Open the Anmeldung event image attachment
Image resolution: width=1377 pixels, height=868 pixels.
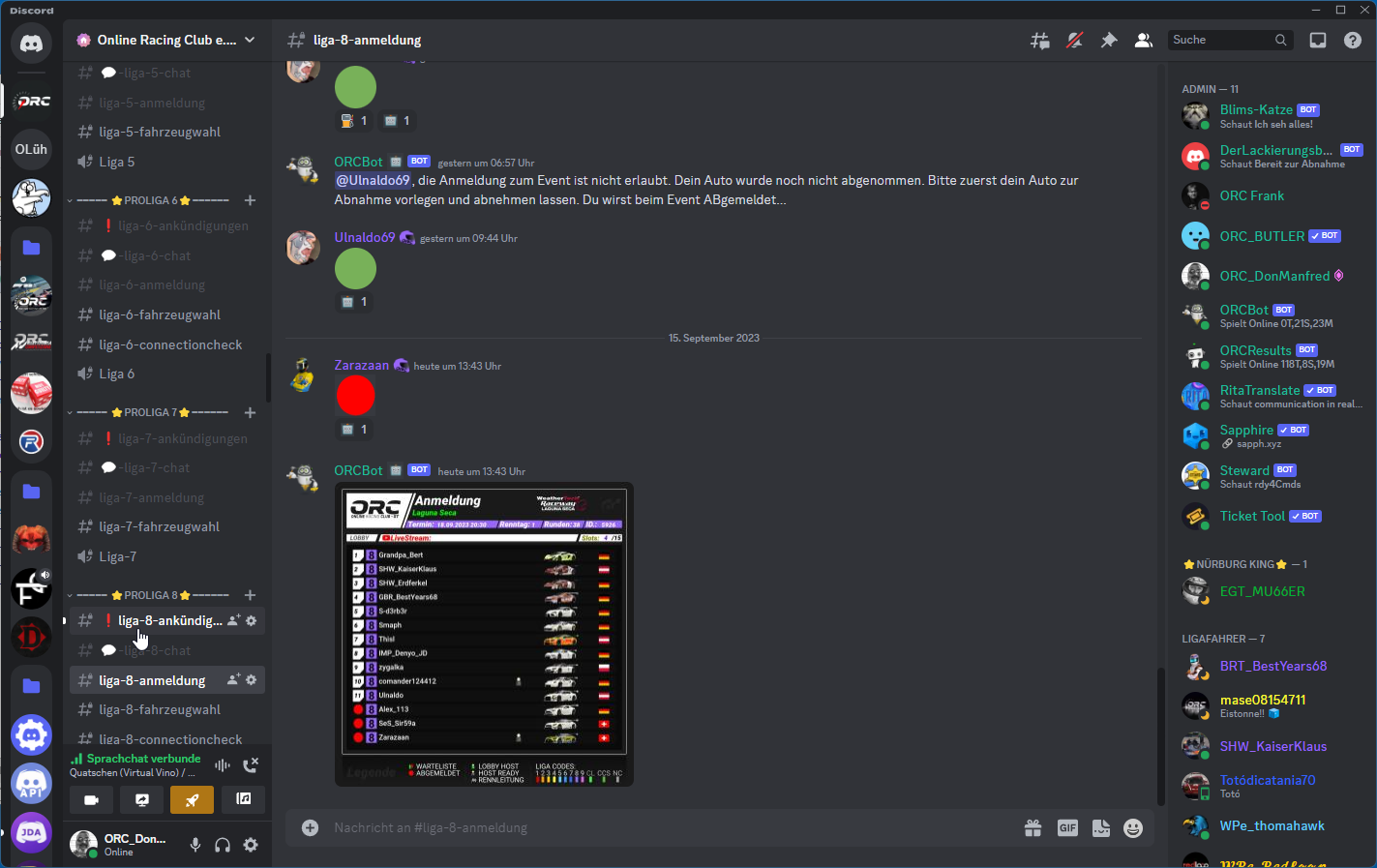coord(484,635)
